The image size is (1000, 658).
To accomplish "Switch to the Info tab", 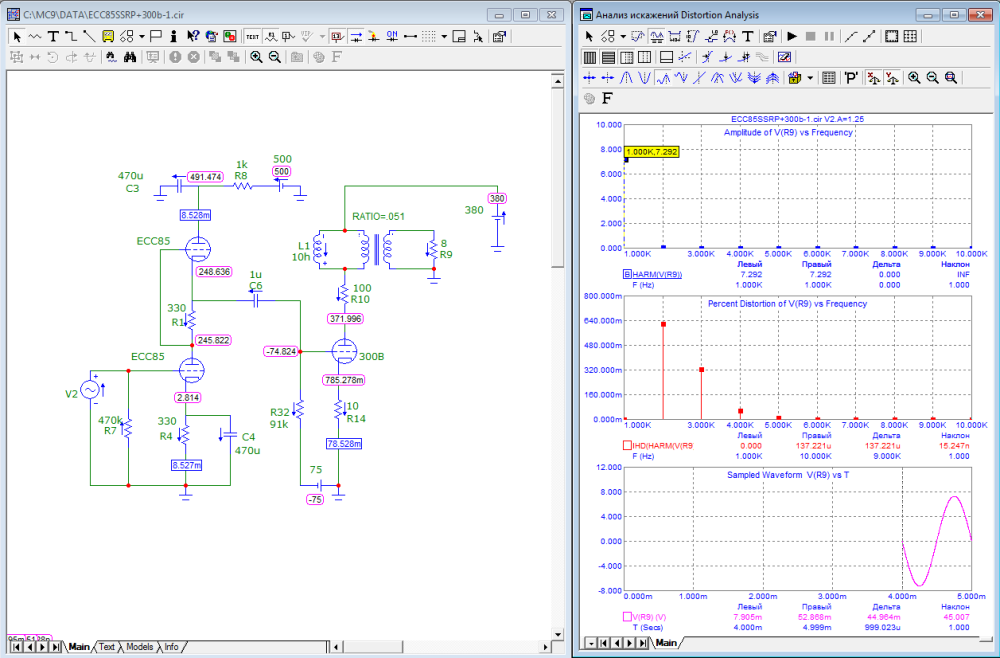I will click(172, 647).
